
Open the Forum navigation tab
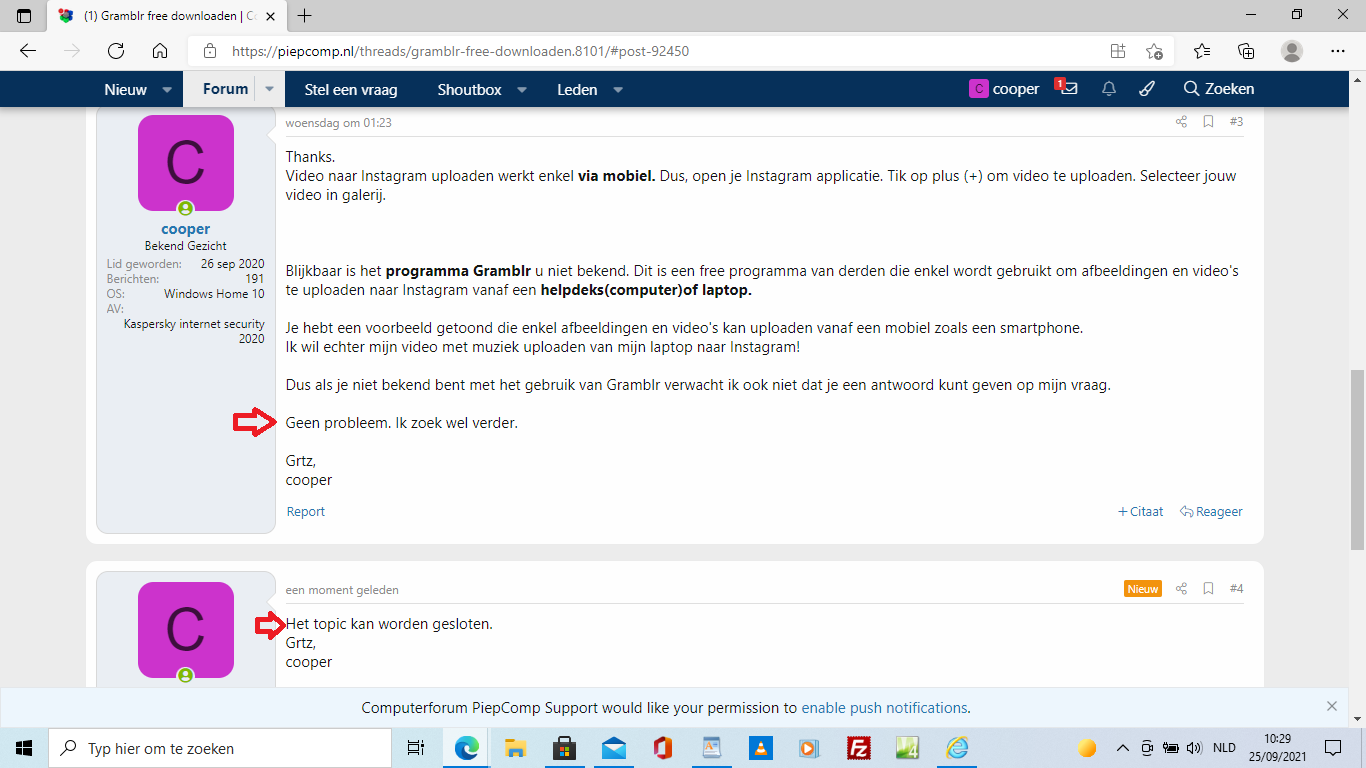[x=225, y=89]
